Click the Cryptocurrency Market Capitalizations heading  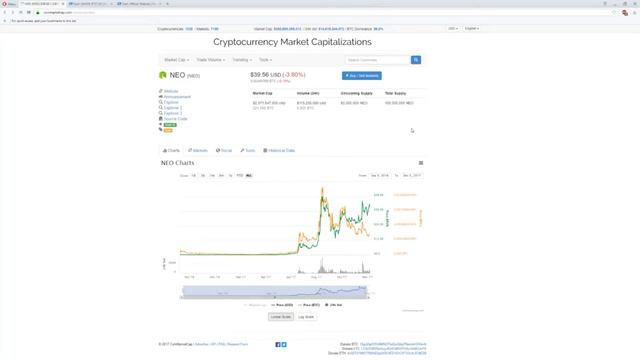[292, 42]
